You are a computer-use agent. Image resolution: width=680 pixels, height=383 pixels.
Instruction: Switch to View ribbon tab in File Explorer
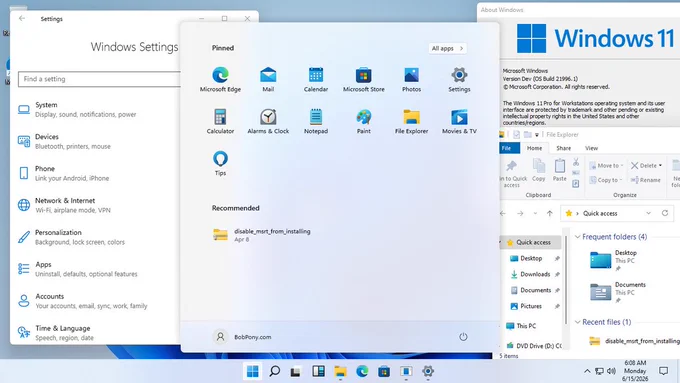[592, 148]
